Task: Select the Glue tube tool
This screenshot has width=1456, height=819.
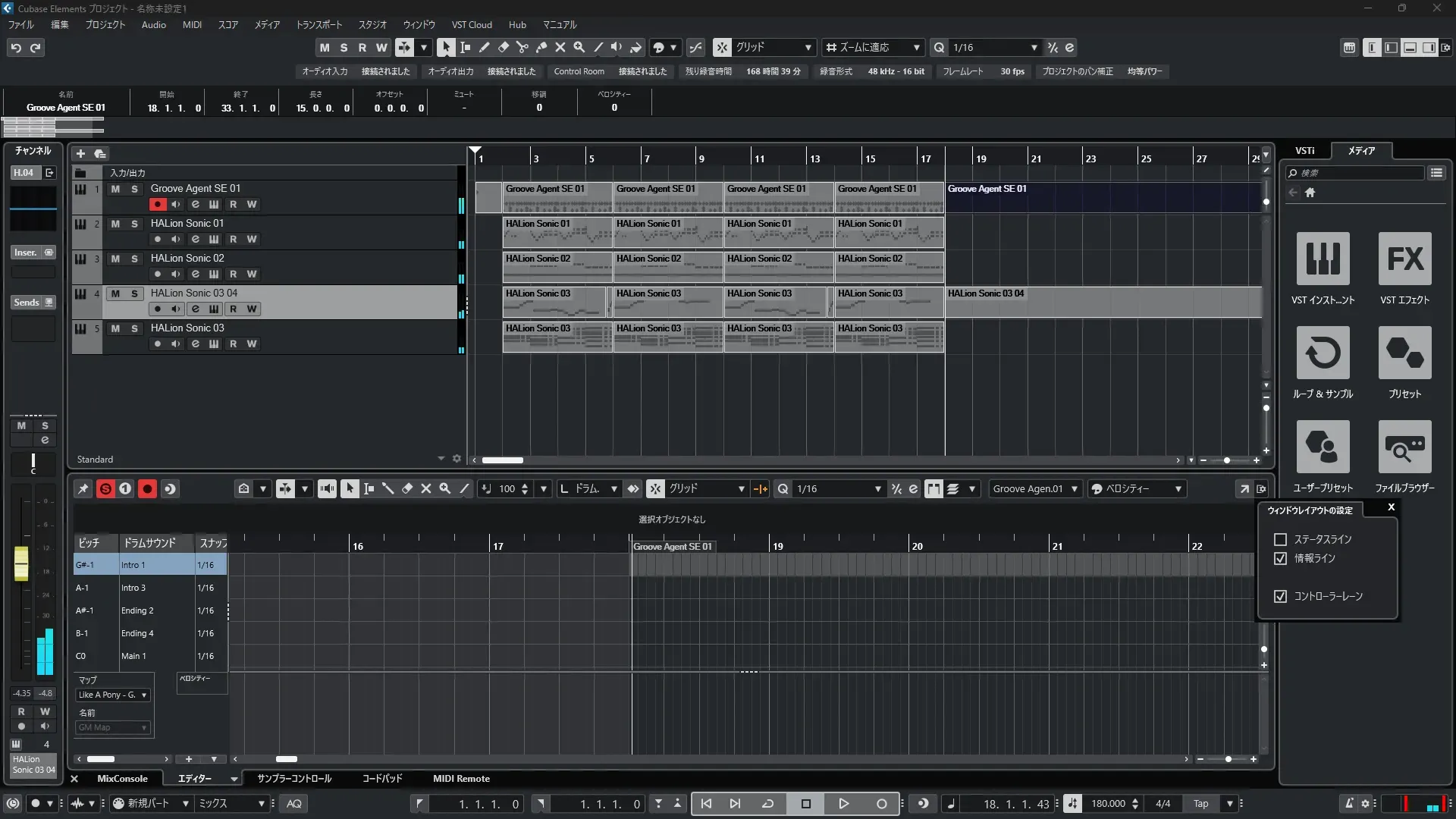Action: [541, 47]
